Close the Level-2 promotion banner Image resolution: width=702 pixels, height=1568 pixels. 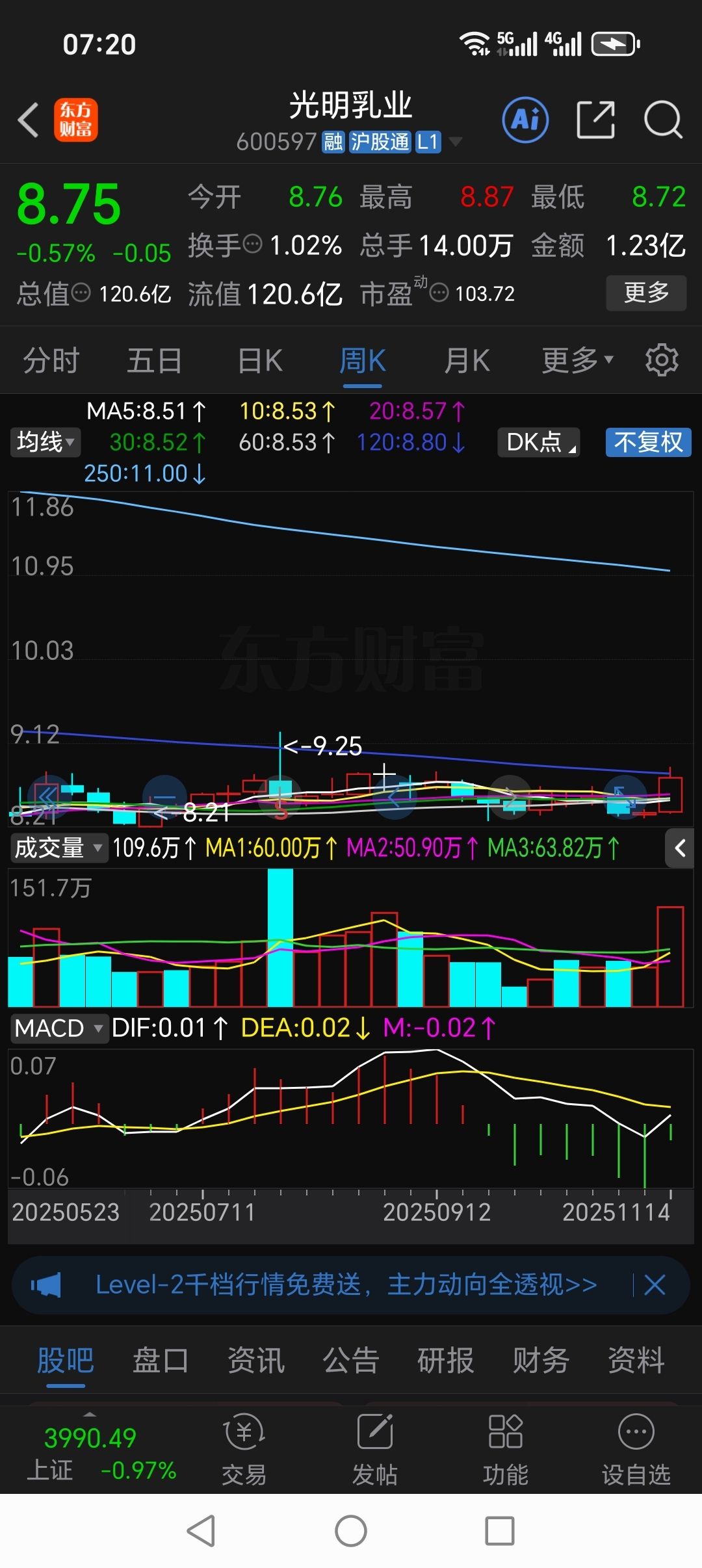[655, 1285]
